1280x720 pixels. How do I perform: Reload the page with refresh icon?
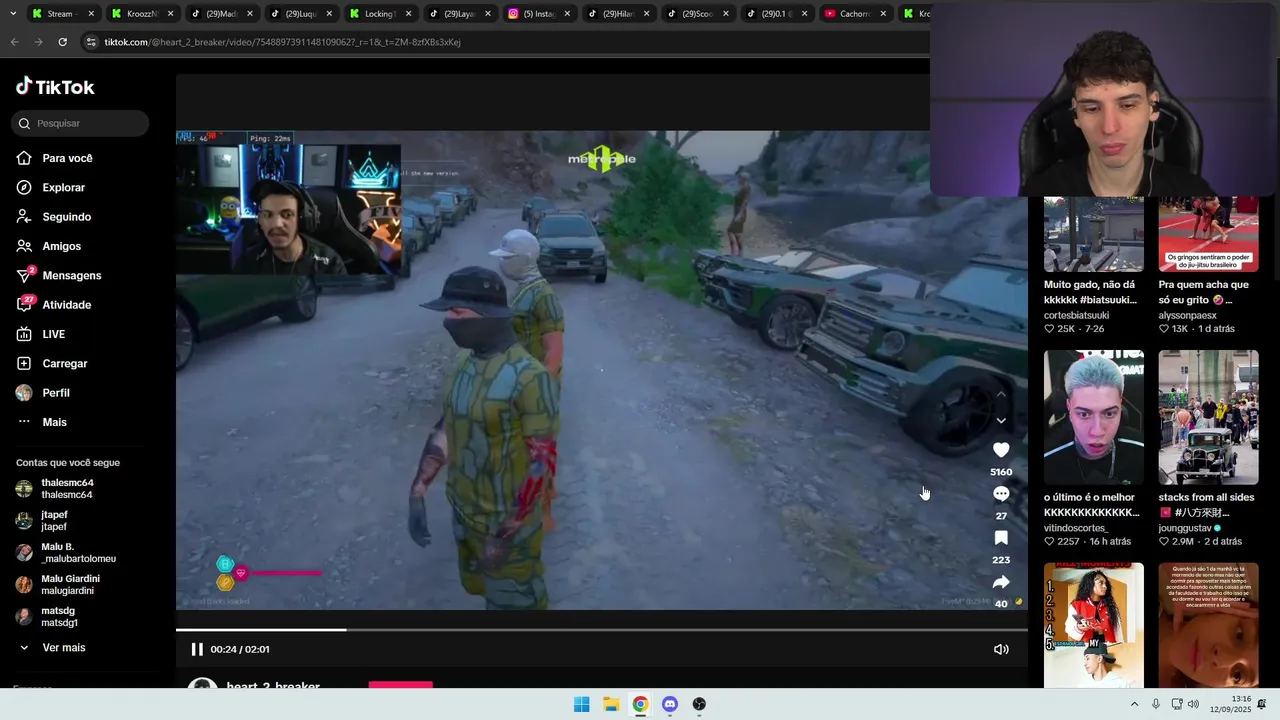pyautogui.click(x=62, y=42)
